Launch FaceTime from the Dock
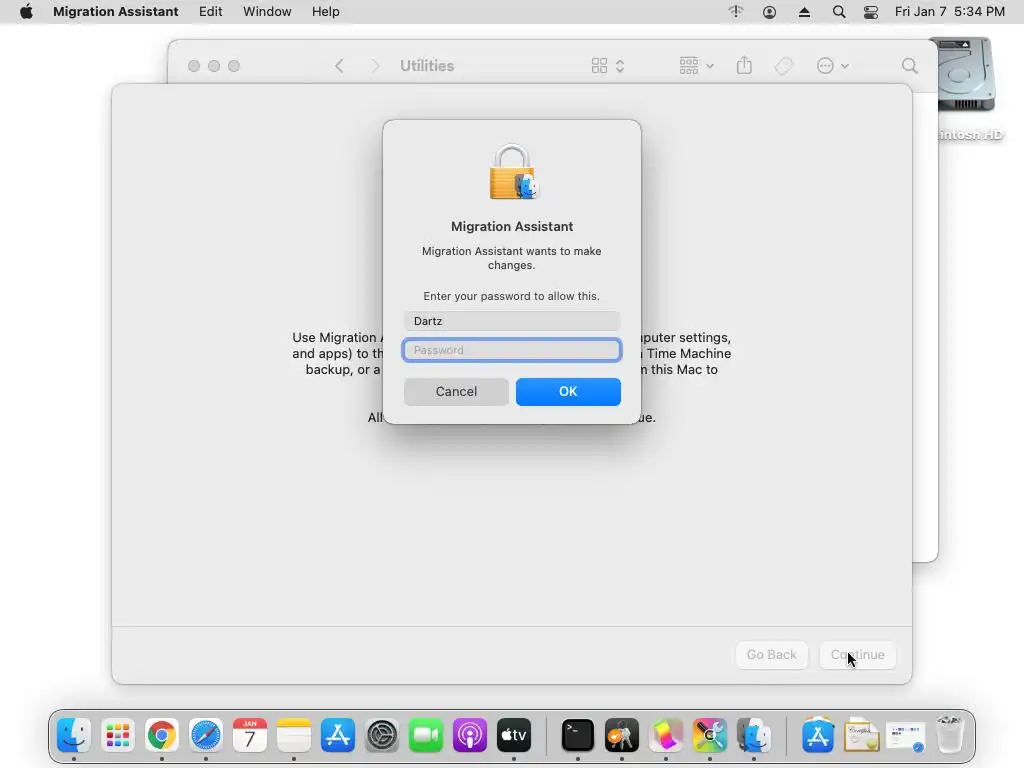 point(426,735)
